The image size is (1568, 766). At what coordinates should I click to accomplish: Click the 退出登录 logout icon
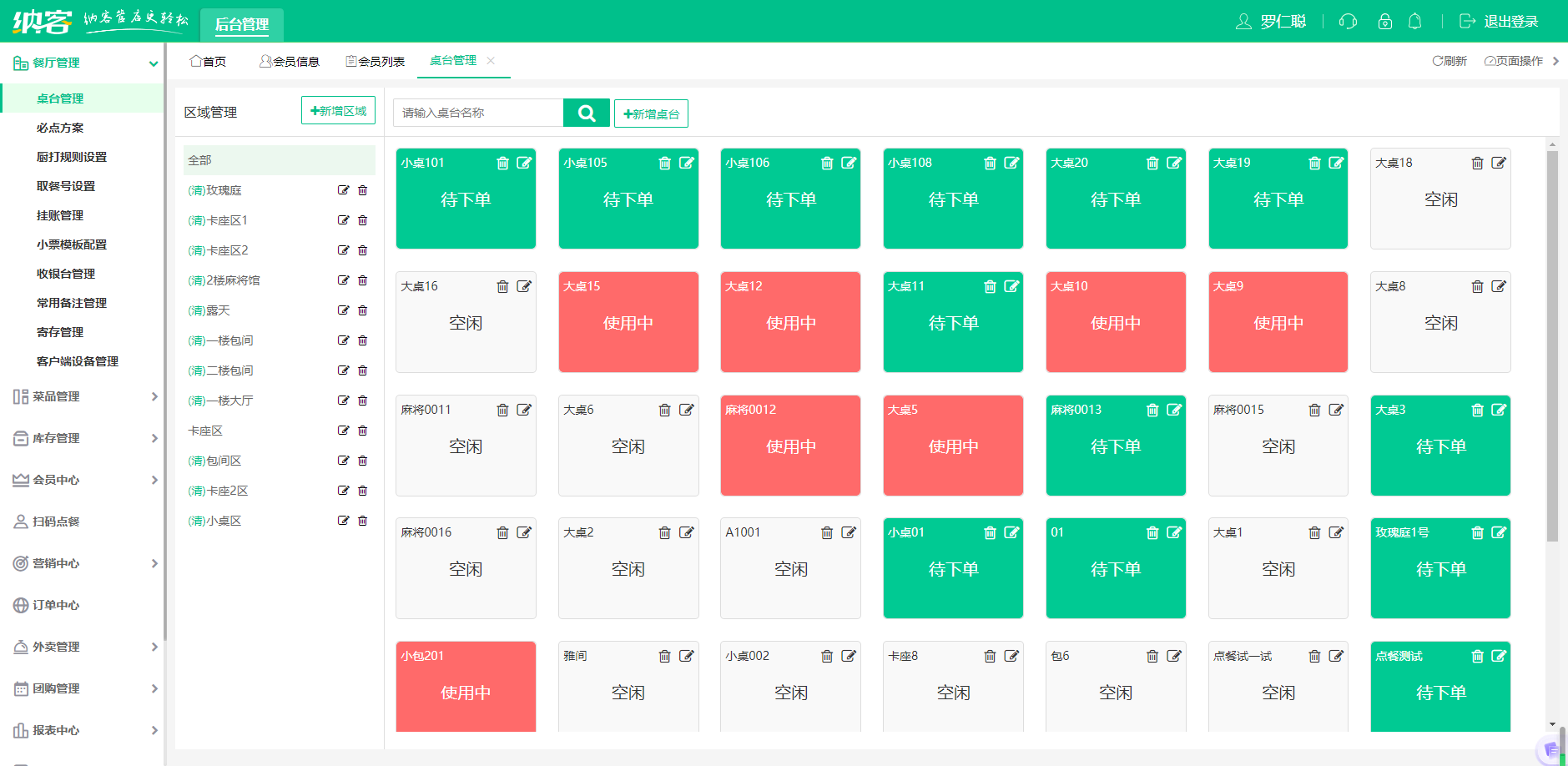(x=1467, y=21)
